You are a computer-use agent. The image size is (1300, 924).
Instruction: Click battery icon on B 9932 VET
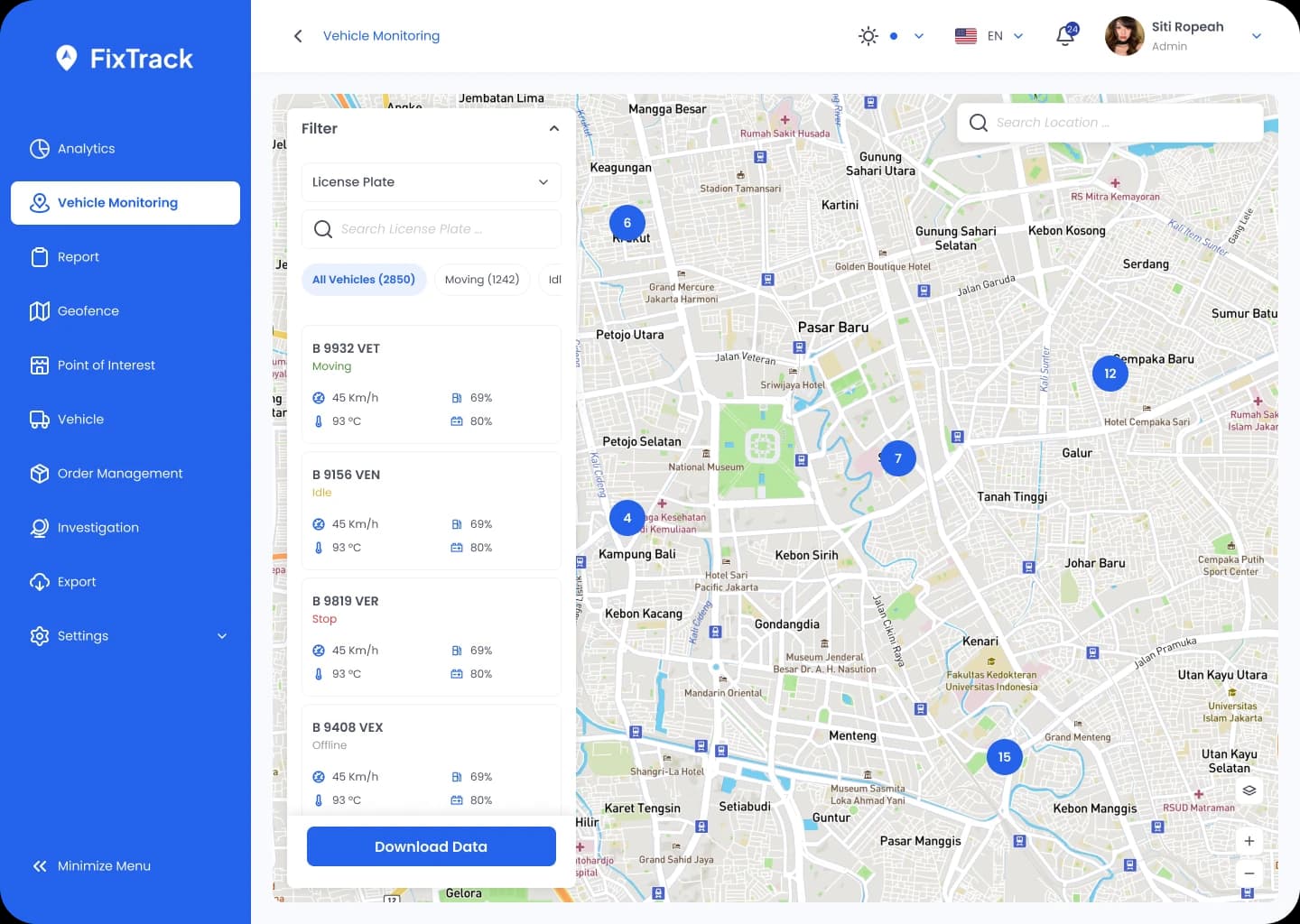pyautogui.click(x=457, y=421)
